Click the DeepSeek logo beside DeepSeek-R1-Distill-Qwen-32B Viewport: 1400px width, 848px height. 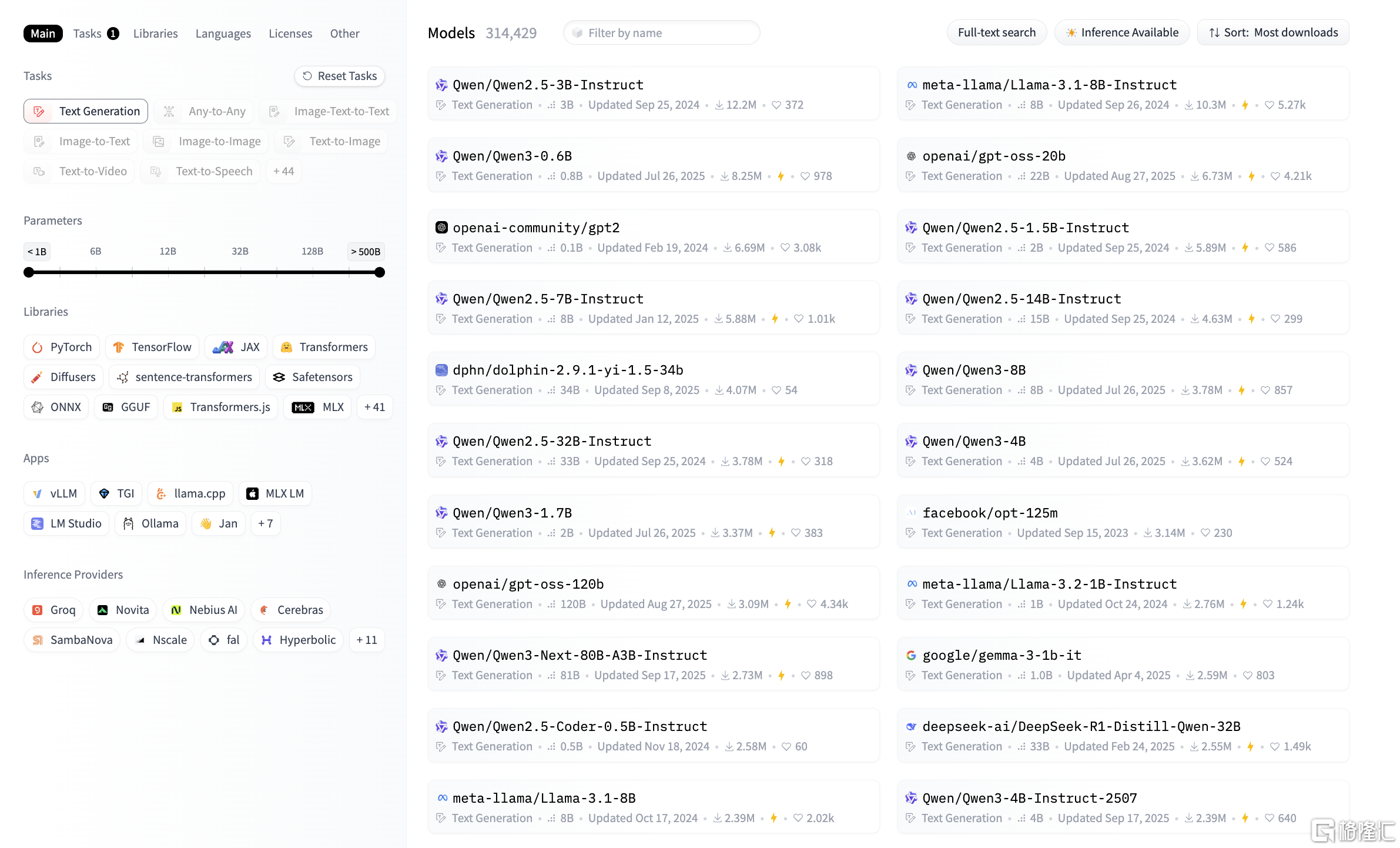tap(912, 726)
